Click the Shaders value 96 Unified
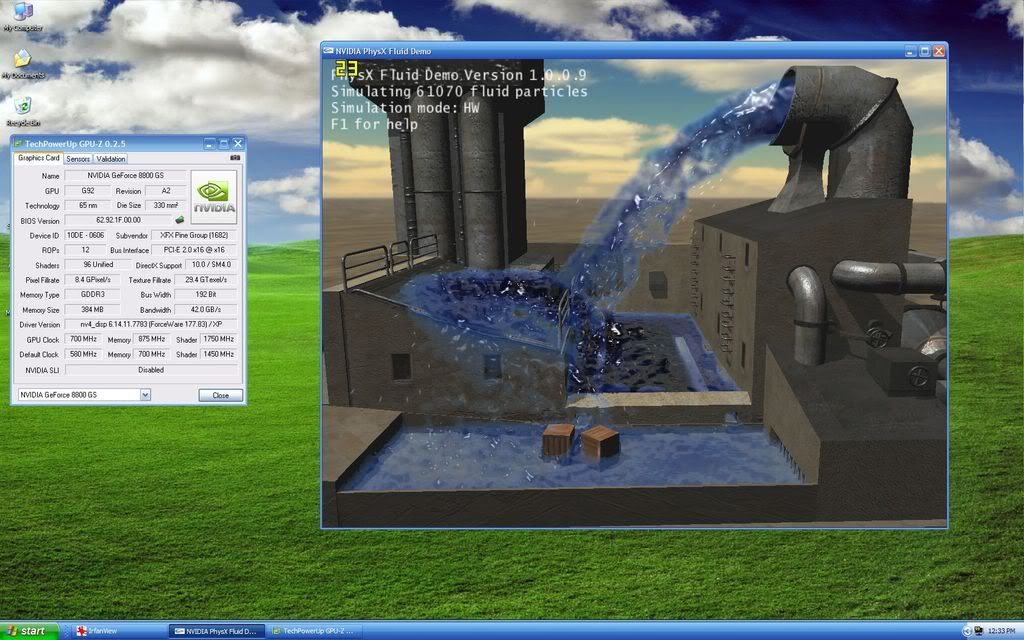Screen dimensions: 1024x640 [x=98, y=264]
